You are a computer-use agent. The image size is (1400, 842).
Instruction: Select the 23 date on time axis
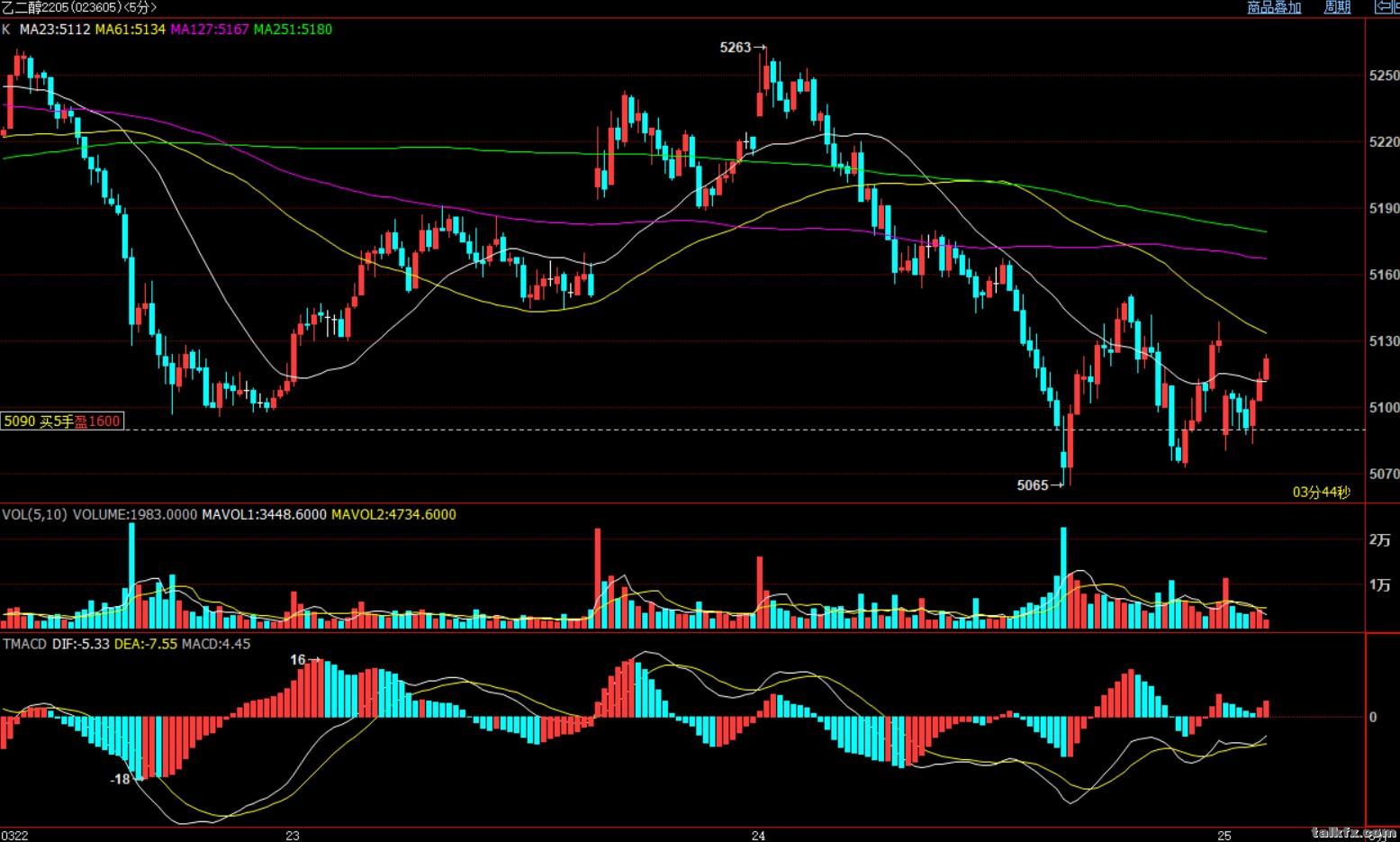pyautogui.click(x=293, y=835)
